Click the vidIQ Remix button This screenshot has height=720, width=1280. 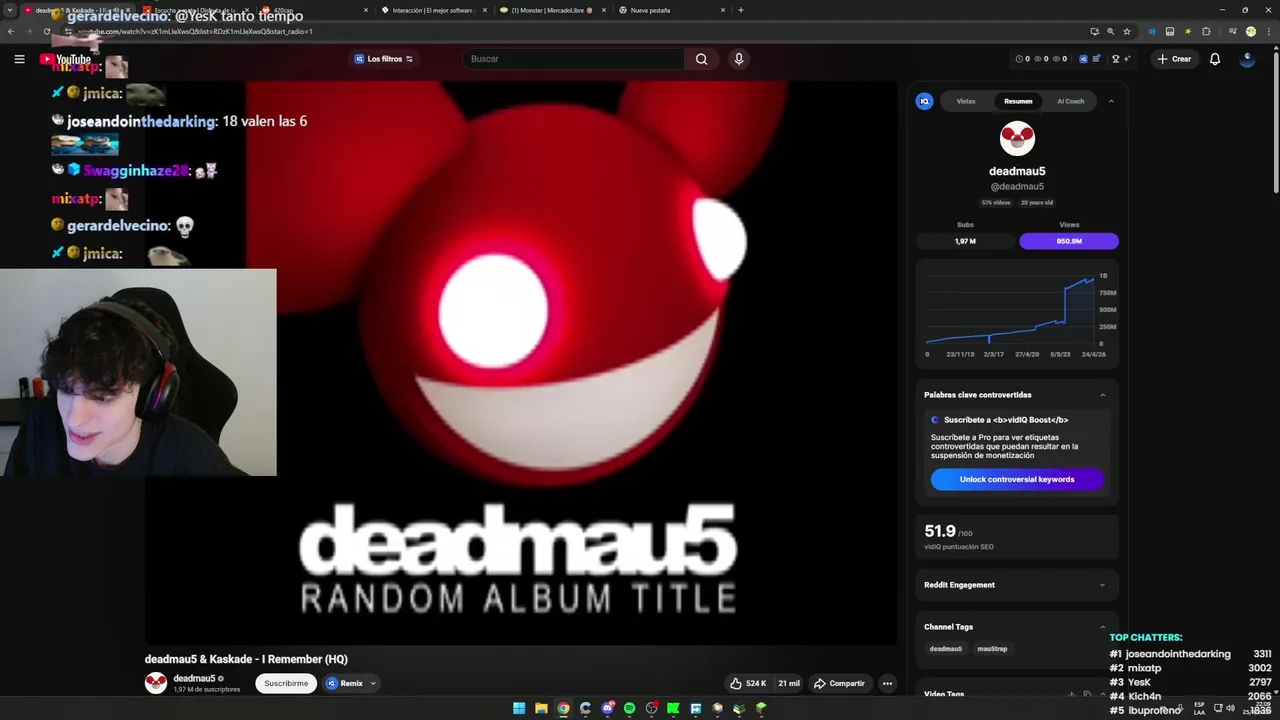[x=344, y=683]
